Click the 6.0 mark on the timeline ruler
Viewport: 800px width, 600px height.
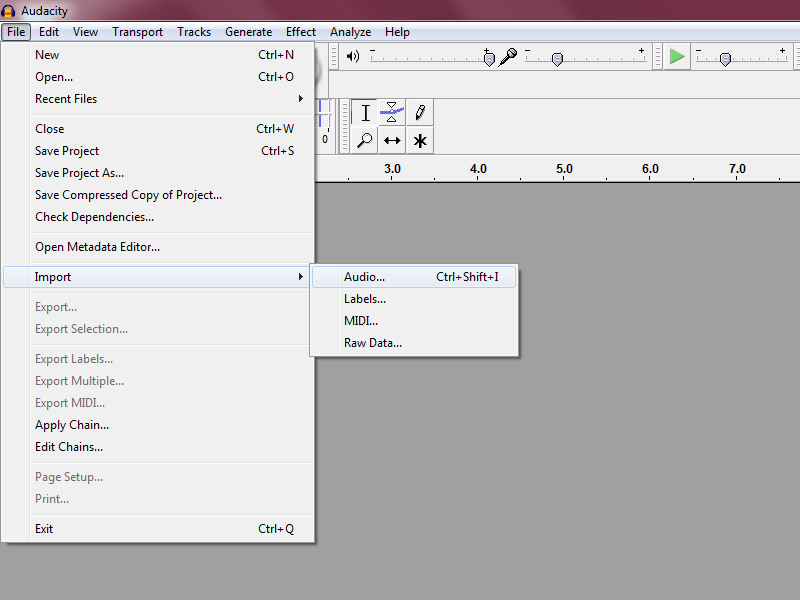click(650, 169)
